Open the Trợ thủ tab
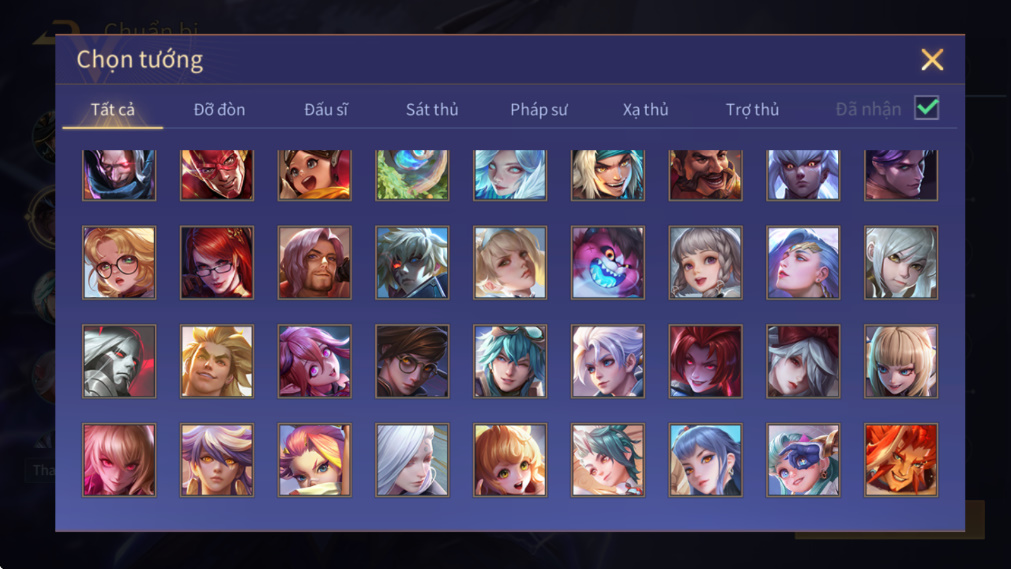1011x569 pixels. pos(752,110)
